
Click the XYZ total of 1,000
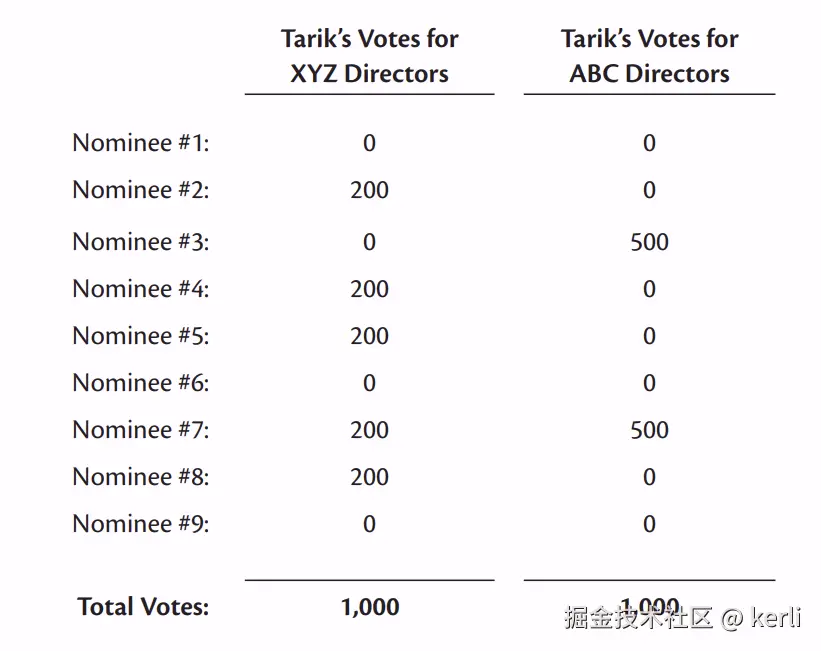(370, 607)
